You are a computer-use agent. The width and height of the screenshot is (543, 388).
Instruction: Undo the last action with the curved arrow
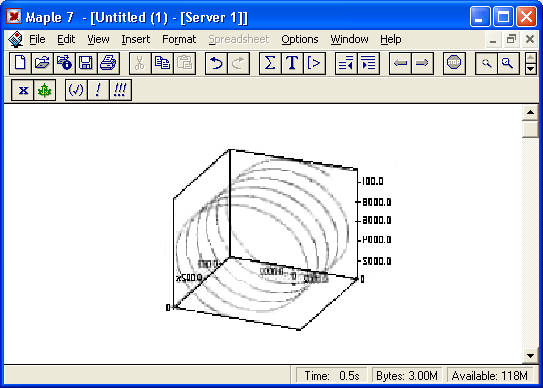coord(216,63)
